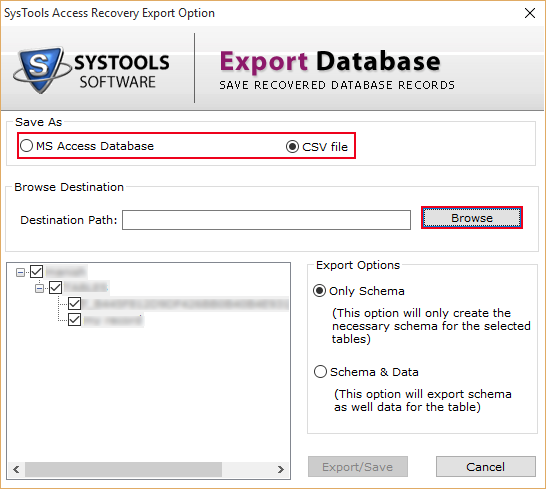546x489 pixels.
Task: Click the tree's left scroll arrow
Action: point(16,469)
